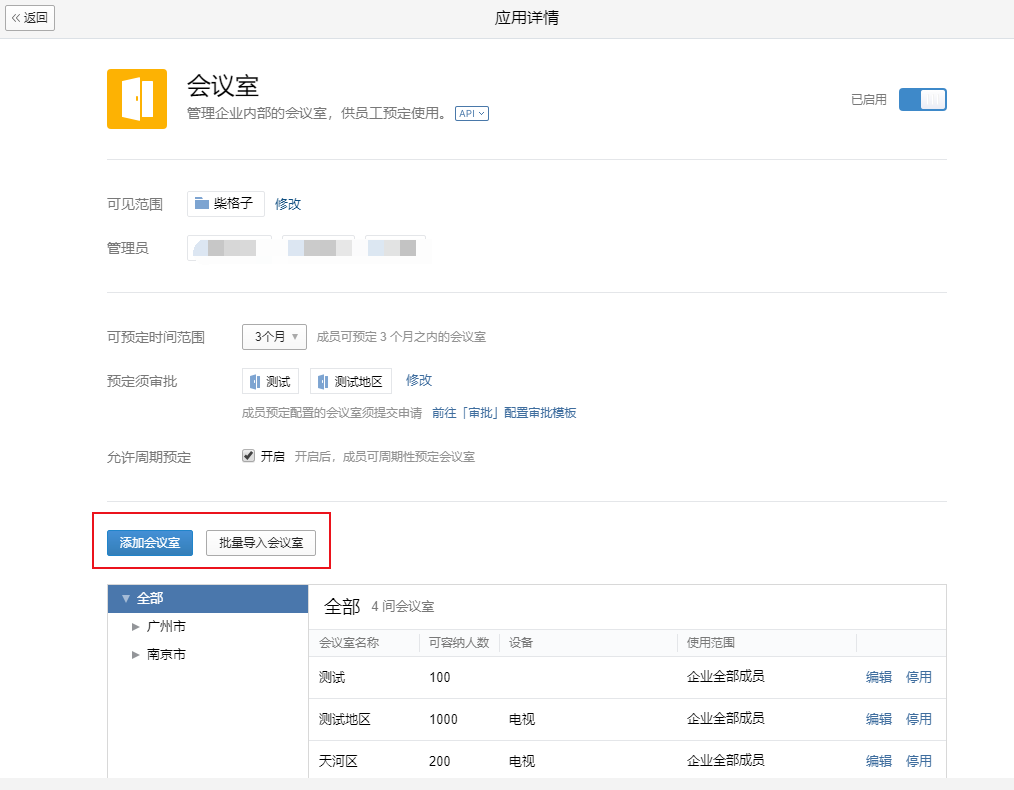The image size is (1014, 790).
Task: Click the 柴格子 visible range tag
Action: click(x=226, y=204)
